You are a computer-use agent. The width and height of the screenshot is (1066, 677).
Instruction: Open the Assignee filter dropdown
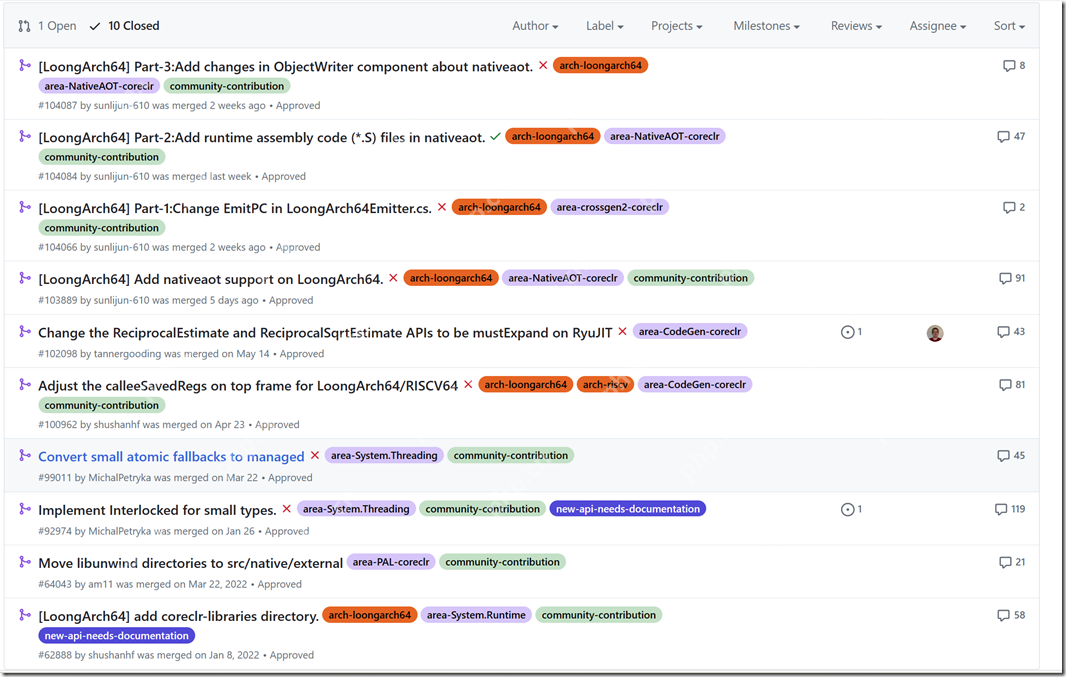pyautogui.click(x=937, y=25)
